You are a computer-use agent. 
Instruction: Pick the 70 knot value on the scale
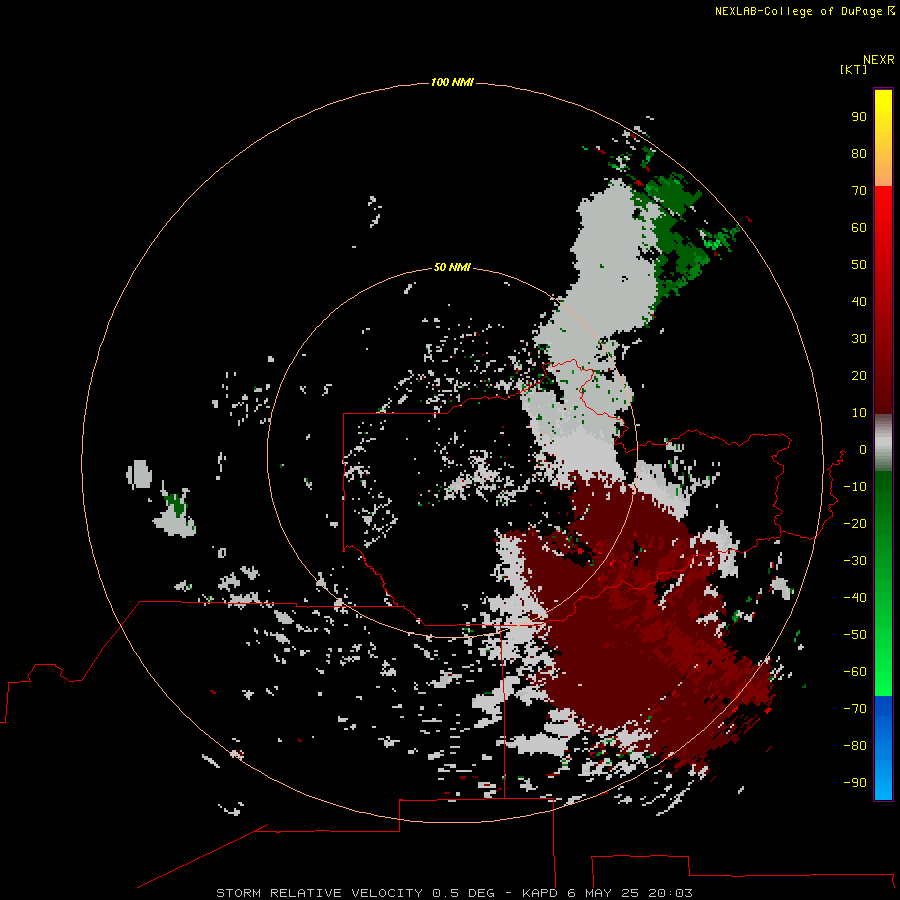tap(859, 191)
